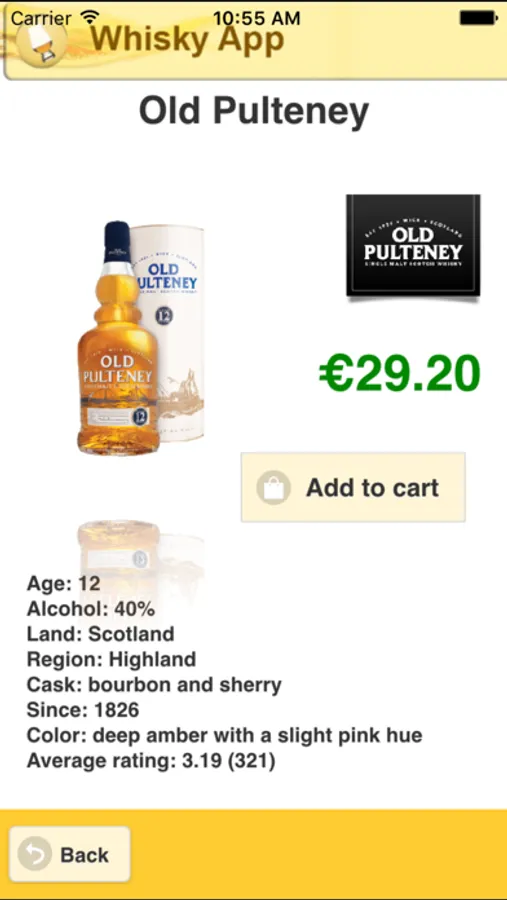The image size is (507, 900).
Task: Open the Old Pulteney brand logo
Action: click(x=413, y=246)
